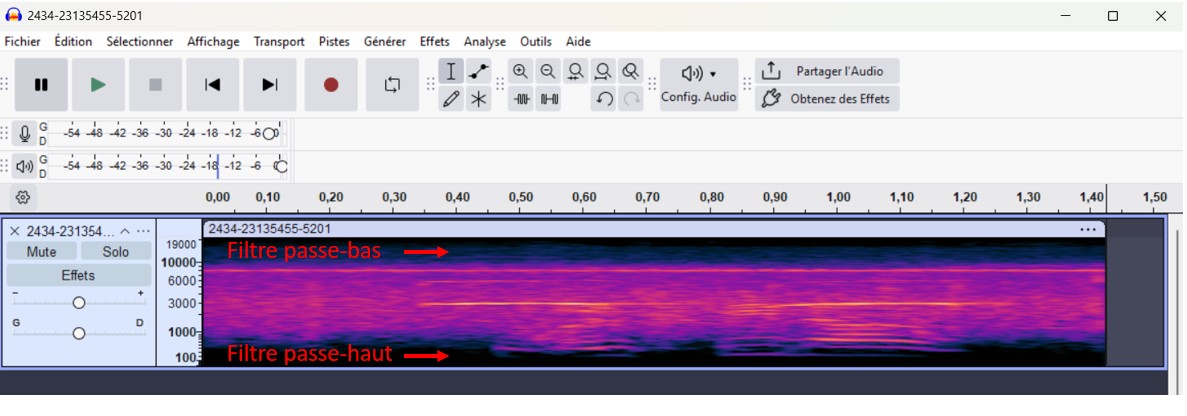Select the Selection (I-beam) tool

(451, 72)
